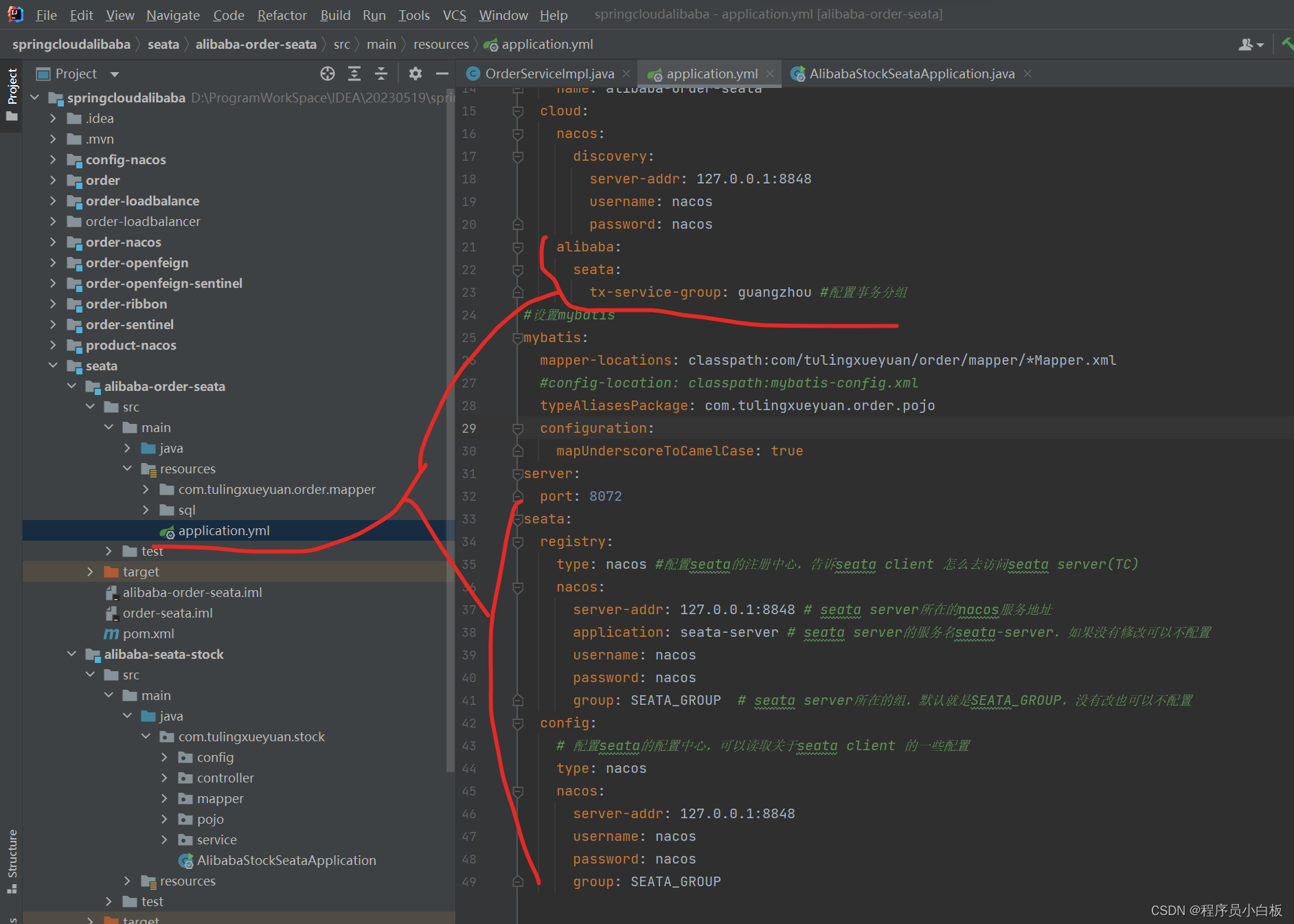Click application.yml breadcrumb
The width and height of the screenshot is (1294, 924).
539,45
